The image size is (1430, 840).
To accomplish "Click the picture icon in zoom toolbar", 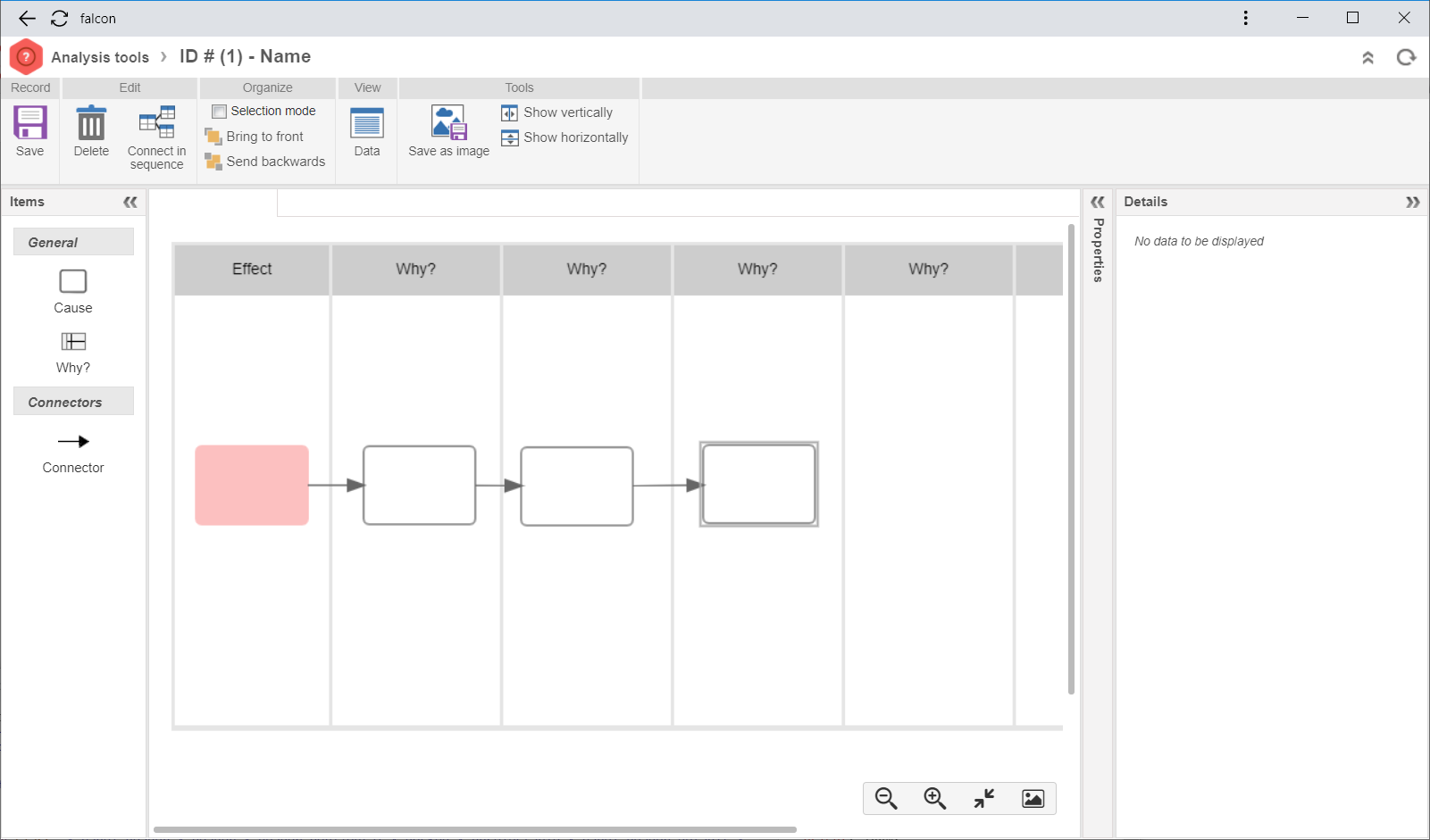I will pyautogui.click(x=1033, y=798).
